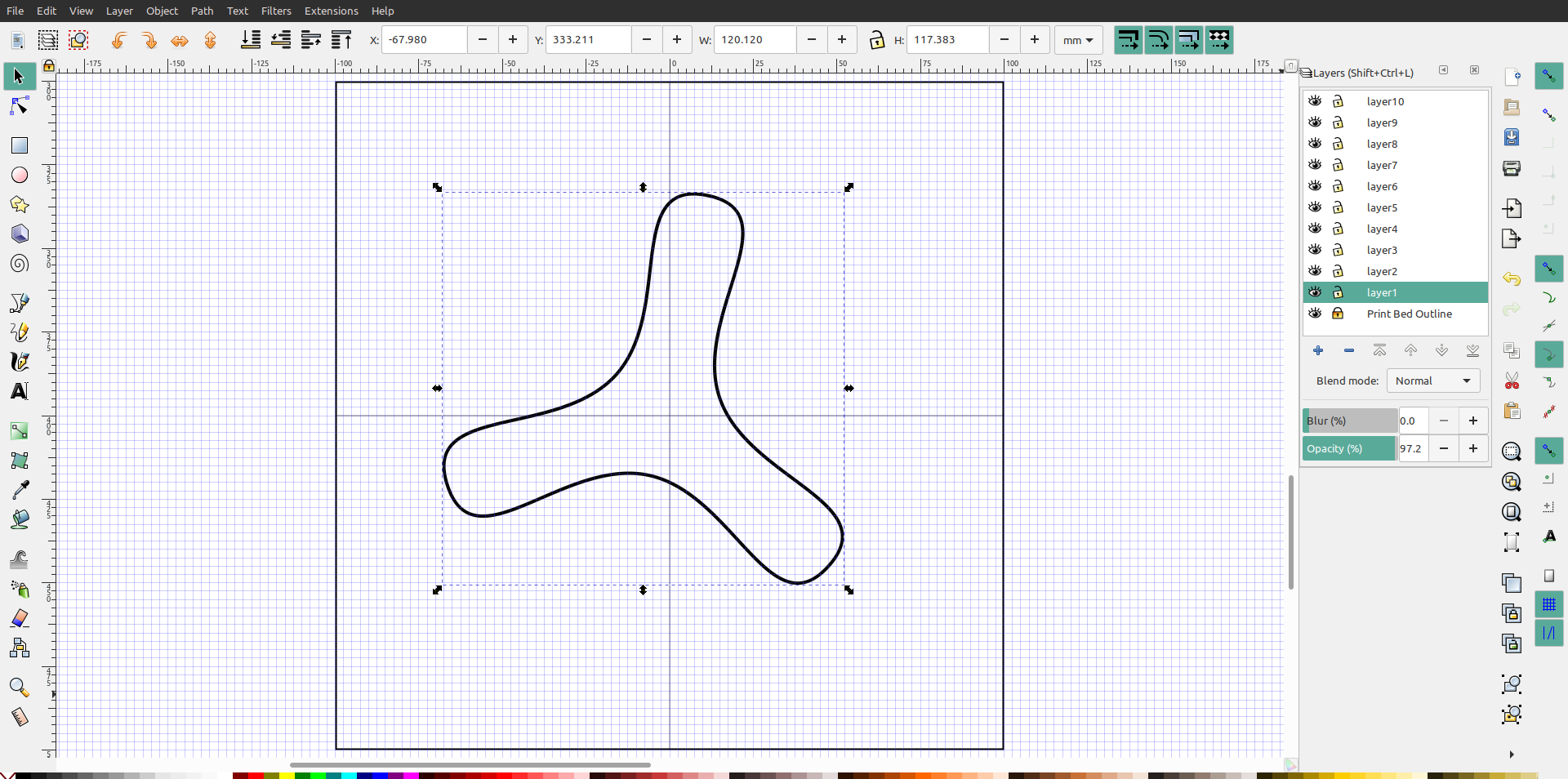Unlock the Print Bed Outline layer

coord(1338,314)
